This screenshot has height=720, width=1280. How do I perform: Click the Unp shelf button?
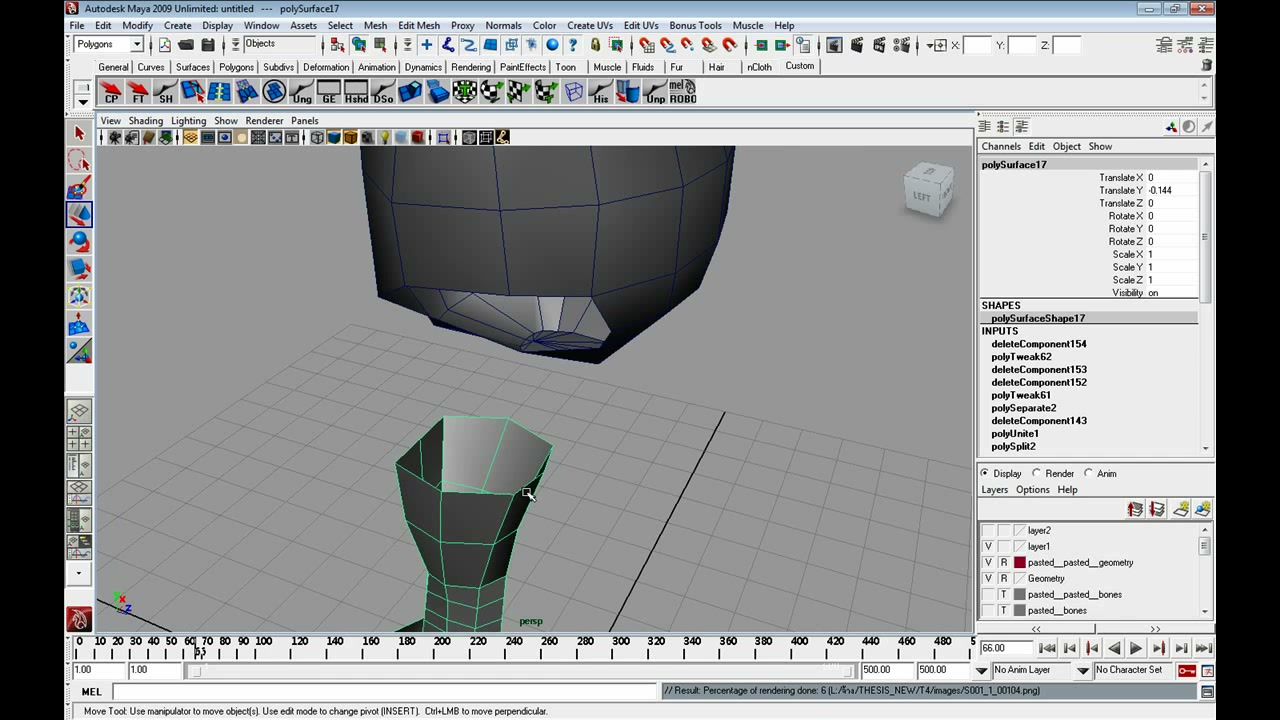coord(655,93)
